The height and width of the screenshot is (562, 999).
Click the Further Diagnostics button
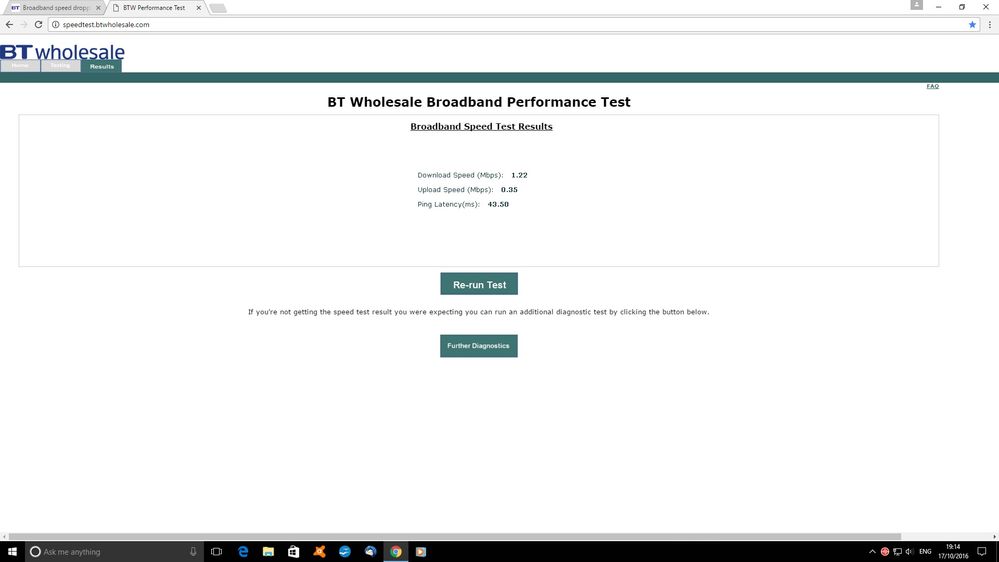(x=478, y=346)
